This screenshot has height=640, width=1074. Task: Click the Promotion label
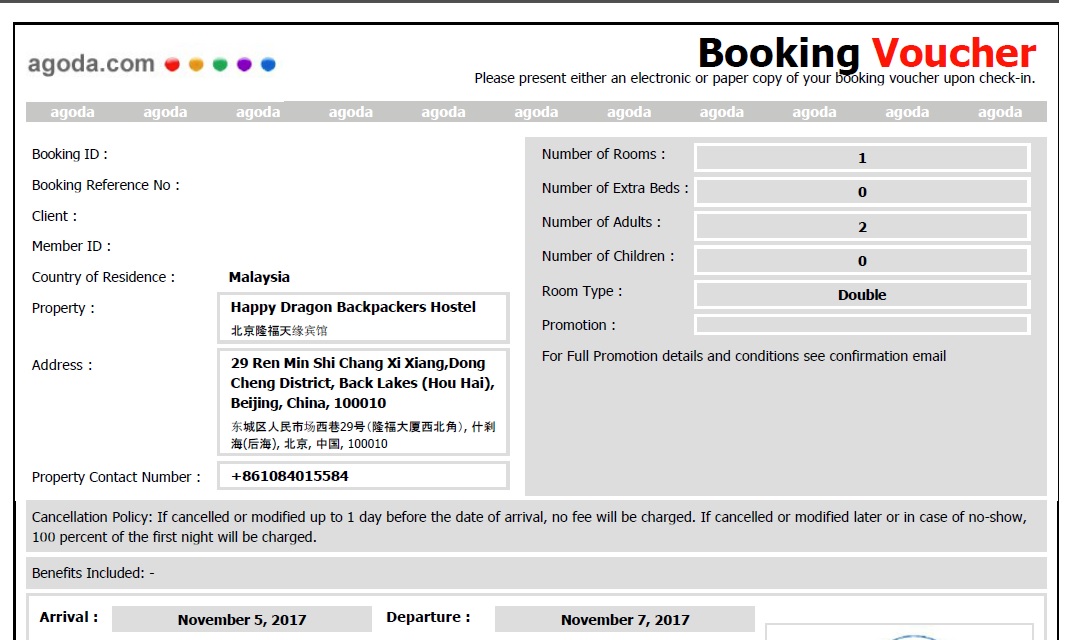coord(579,325)
